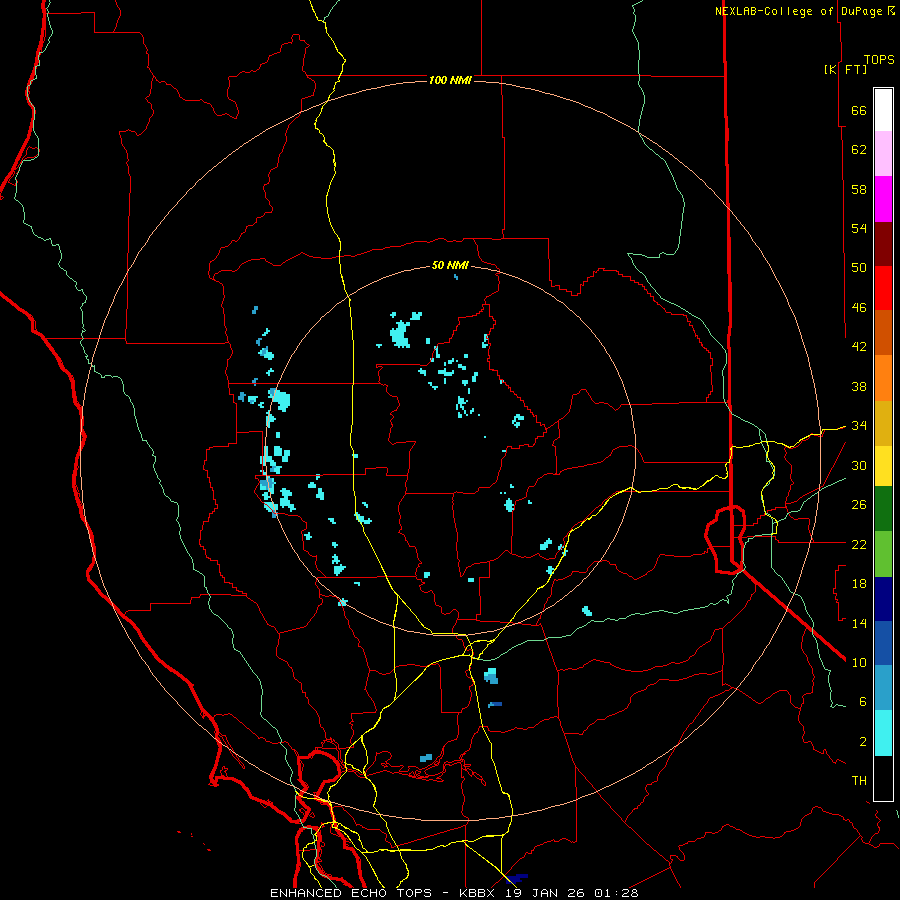Click the 46 legend value
This screenshot has width=900, height=900.
[859, 308]
